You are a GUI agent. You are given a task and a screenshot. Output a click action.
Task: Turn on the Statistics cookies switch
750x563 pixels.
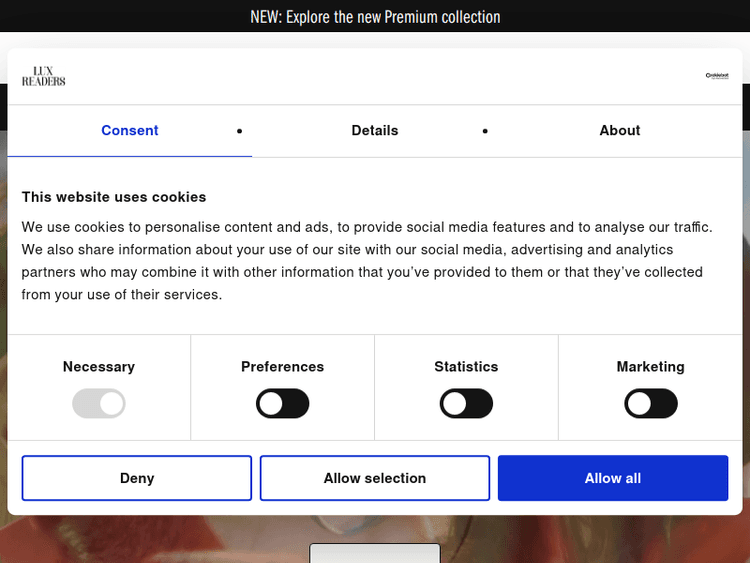(x=466, y=404)
